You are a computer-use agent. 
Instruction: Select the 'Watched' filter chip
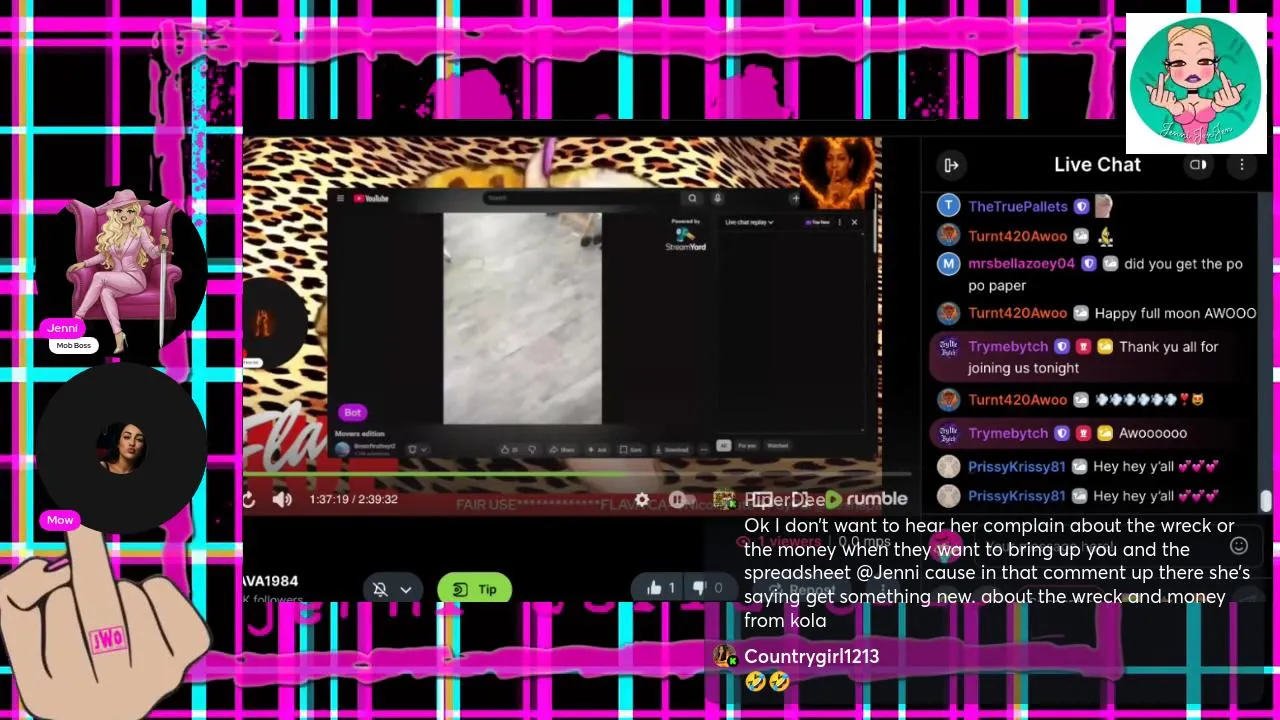(x=777, y=446)
